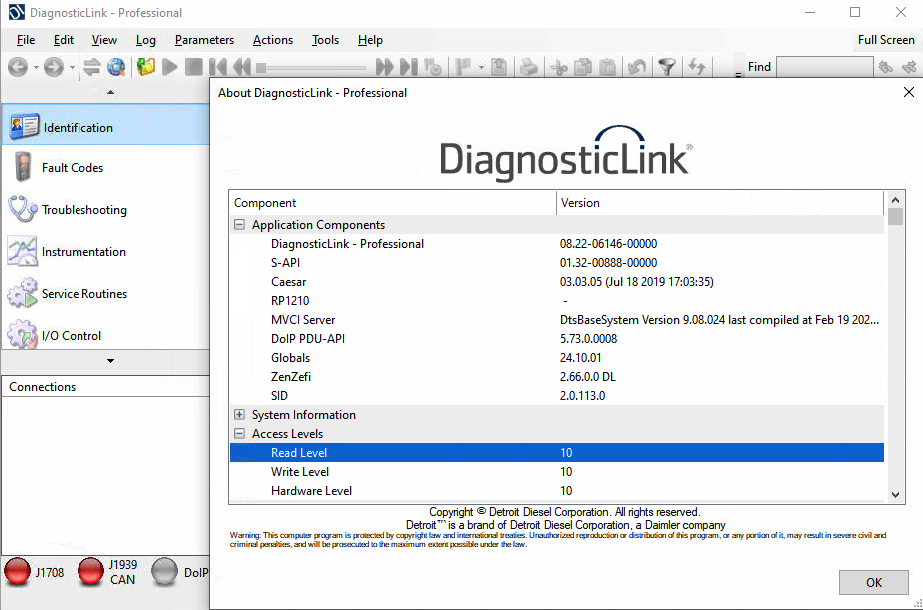Click the Find next binoculars icon

coord(909,67)
